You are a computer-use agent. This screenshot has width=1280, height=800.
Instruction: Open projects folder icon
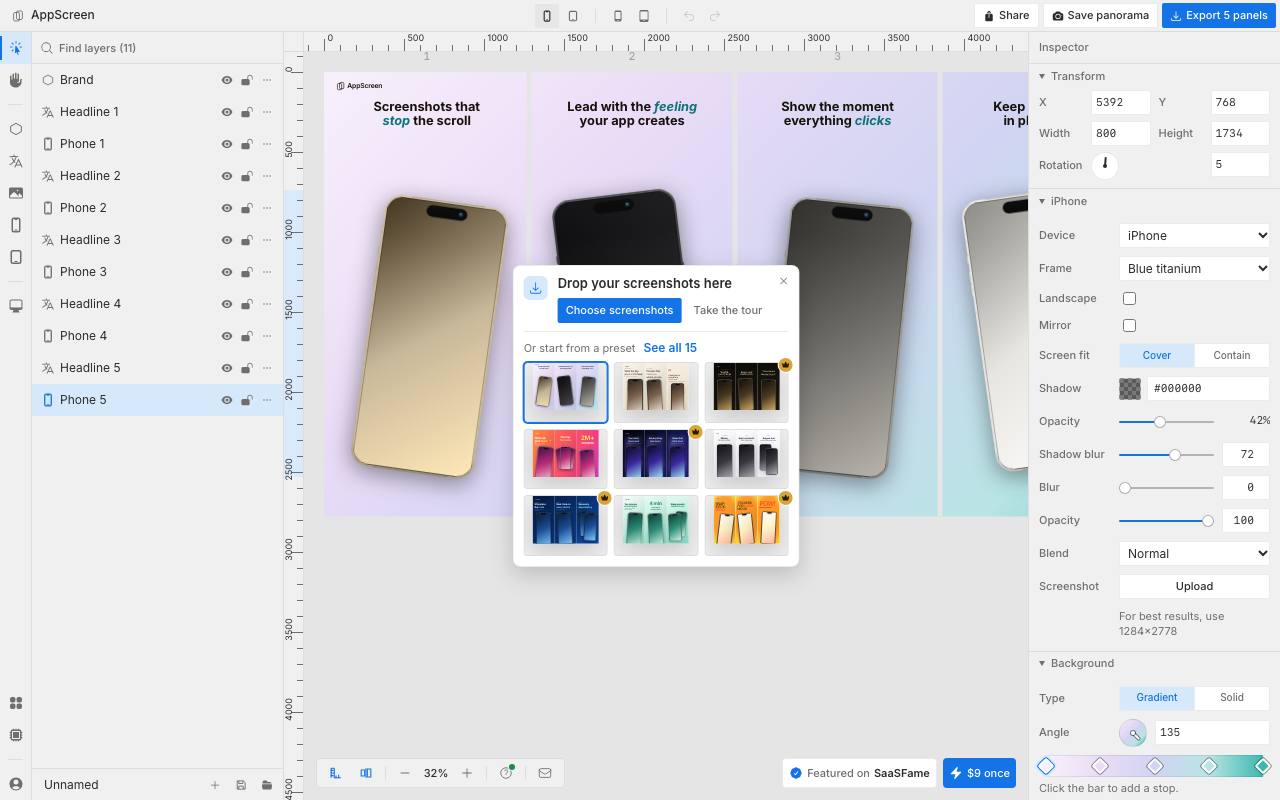click(x=267, y=785)
